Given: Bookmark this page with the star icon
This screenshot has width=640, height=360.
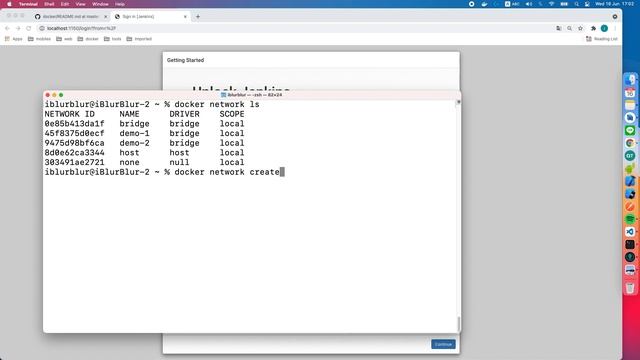Looking at the screenshot, I should click(580, 28).
